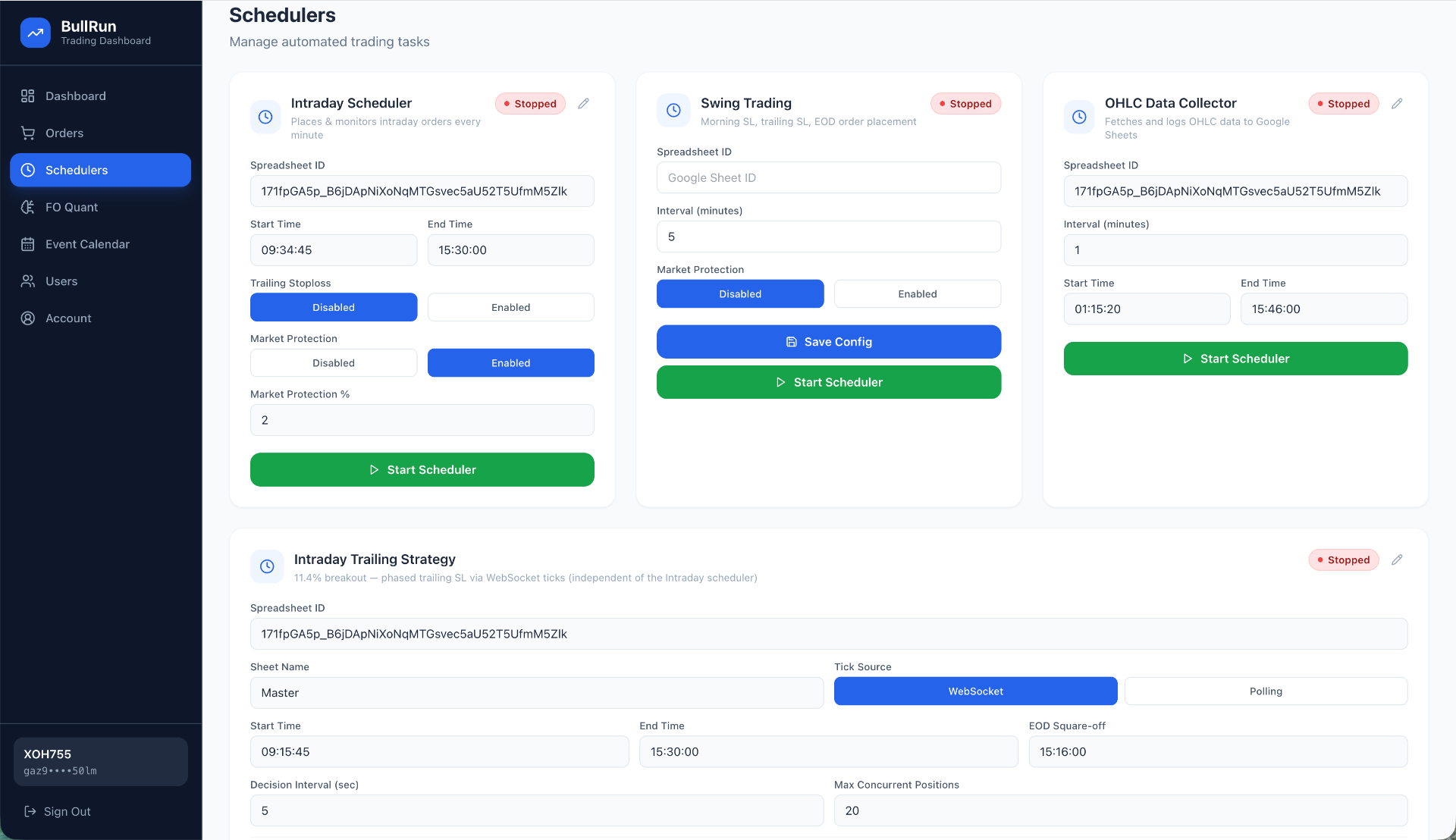Start the OHLC Data Collector scheduler
The height and width of the screenshot is (840, 1456).
click(1235, 359)
